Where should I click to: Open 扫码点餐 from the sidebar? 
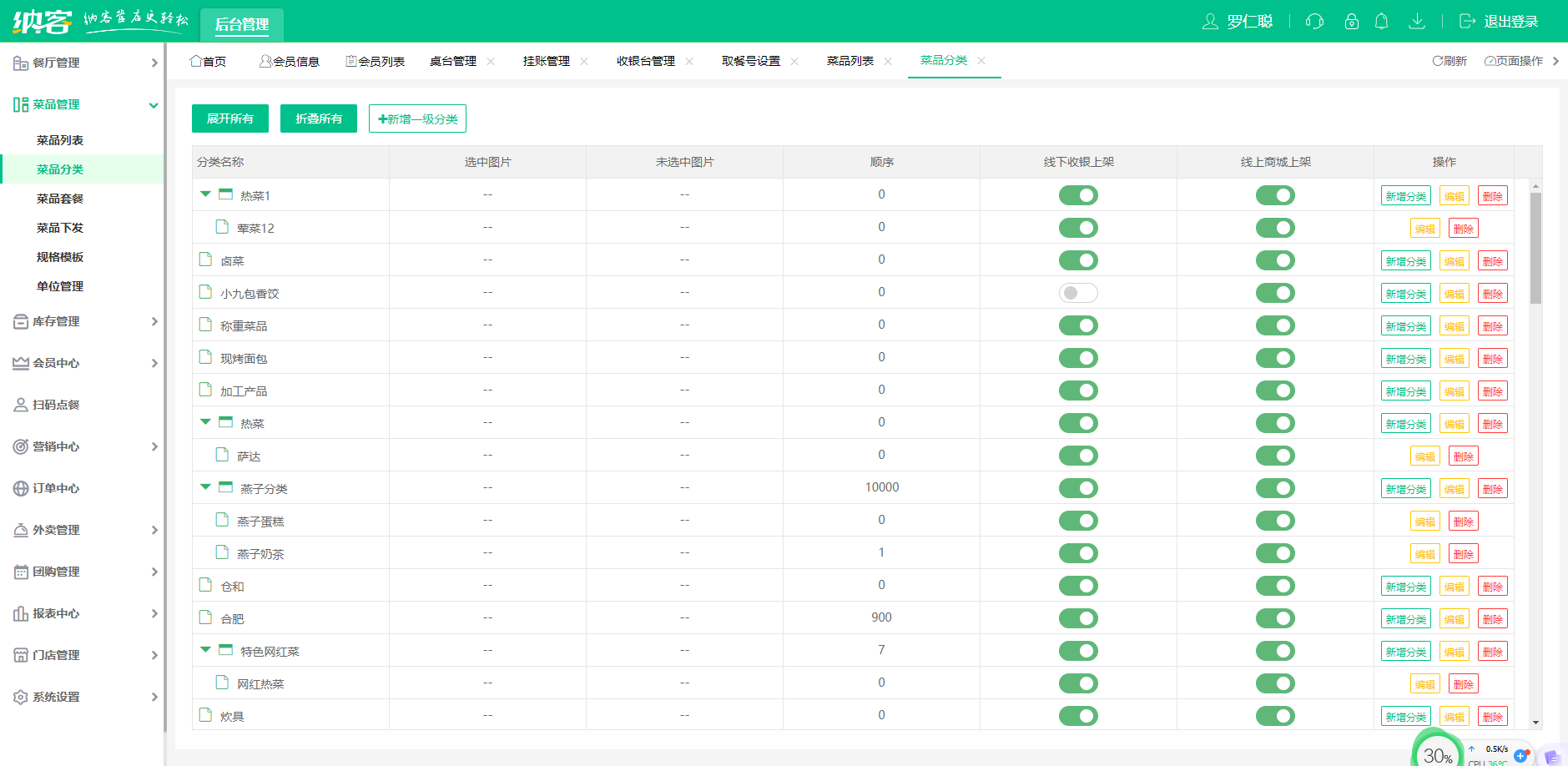click(x=56, y=405)
